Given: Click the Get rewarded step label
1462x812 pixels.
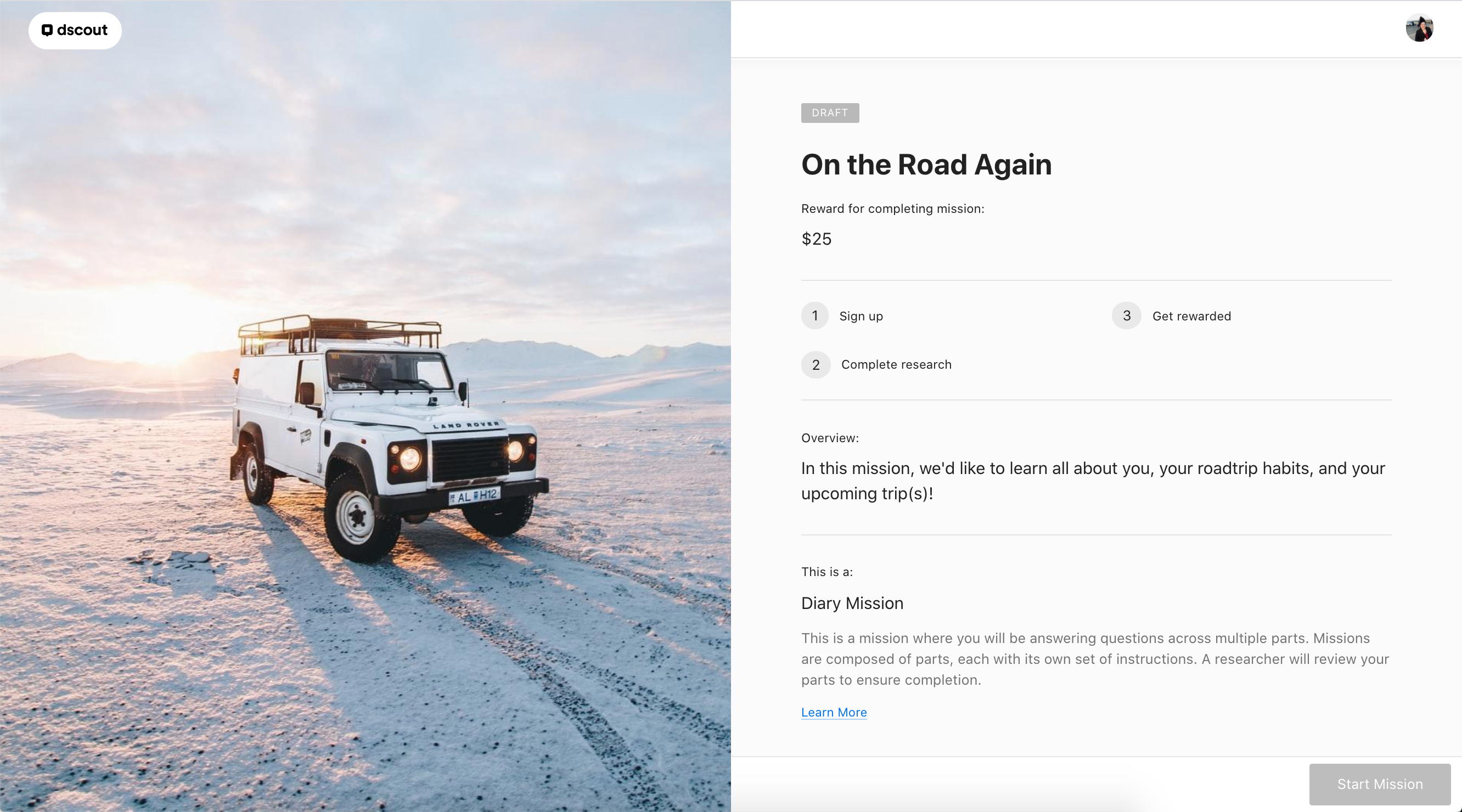Looking at the screenshot, I should pyautogui.click(x=1191, y=316).
